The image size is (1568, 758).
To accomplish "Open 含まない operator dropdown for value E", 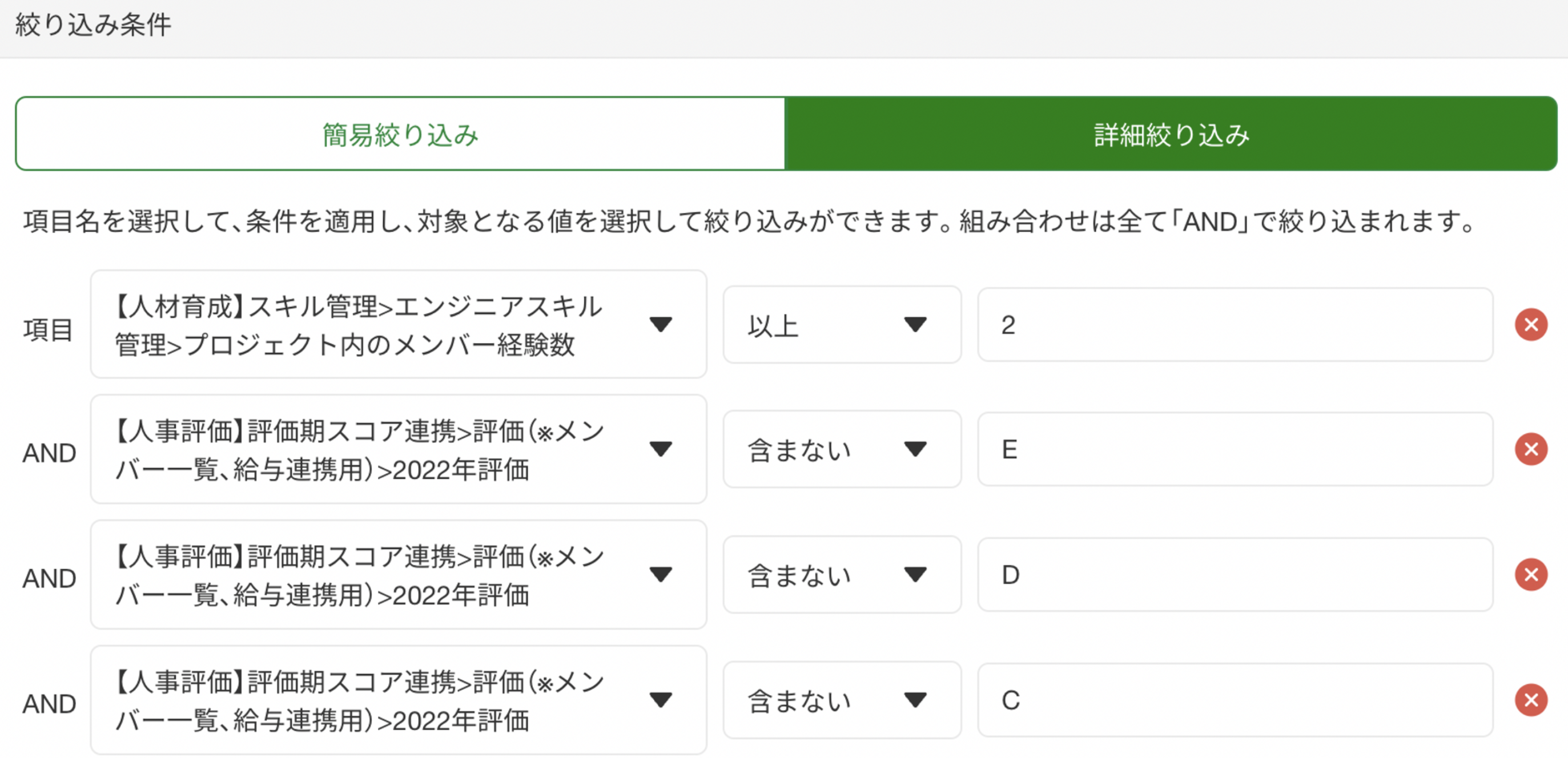I will (x=841, y=450).
